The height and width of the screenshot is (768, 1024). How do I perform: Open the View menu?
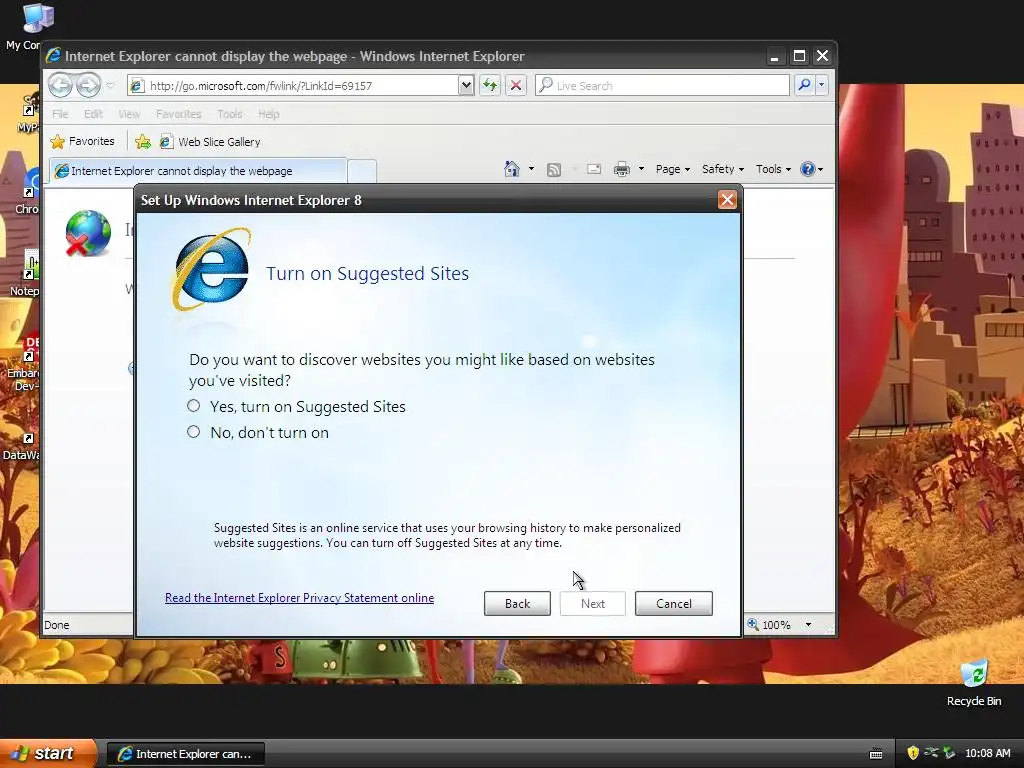click(129, 114)
